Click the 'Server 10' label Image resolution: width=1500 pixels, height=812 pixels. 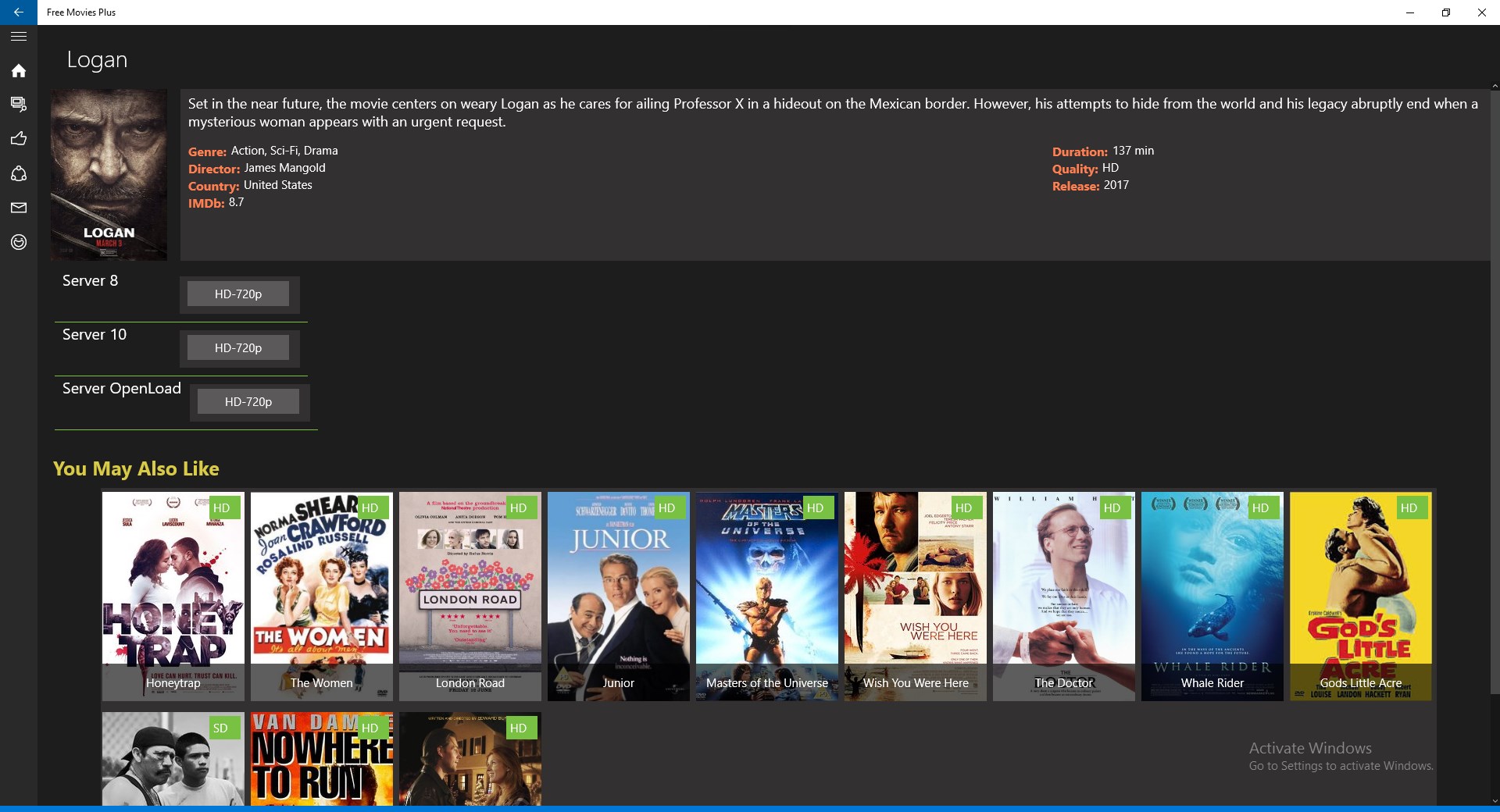tap(95, 335)
